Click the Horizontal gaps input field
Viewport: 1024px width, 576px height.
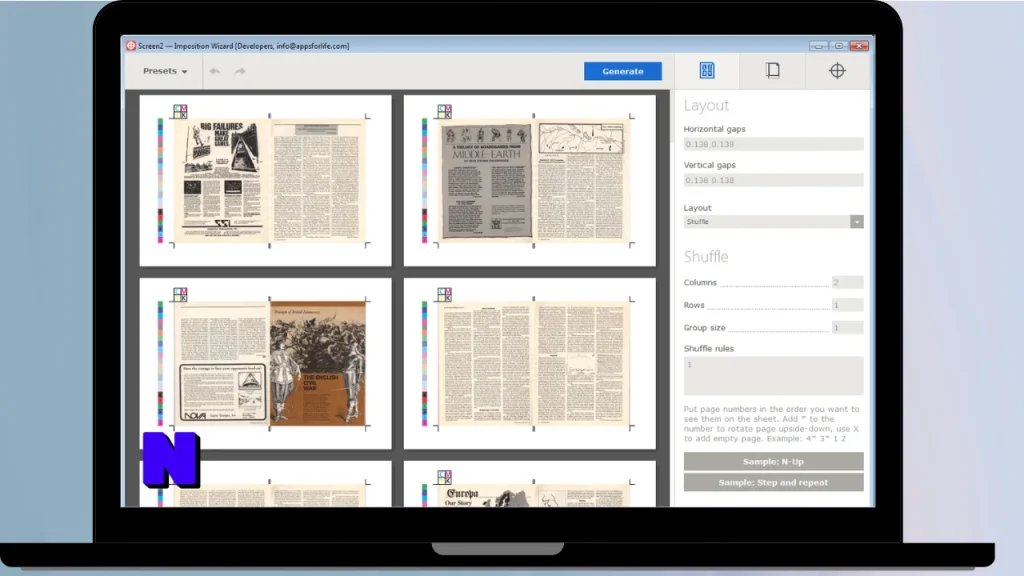[x=773, y=144]
